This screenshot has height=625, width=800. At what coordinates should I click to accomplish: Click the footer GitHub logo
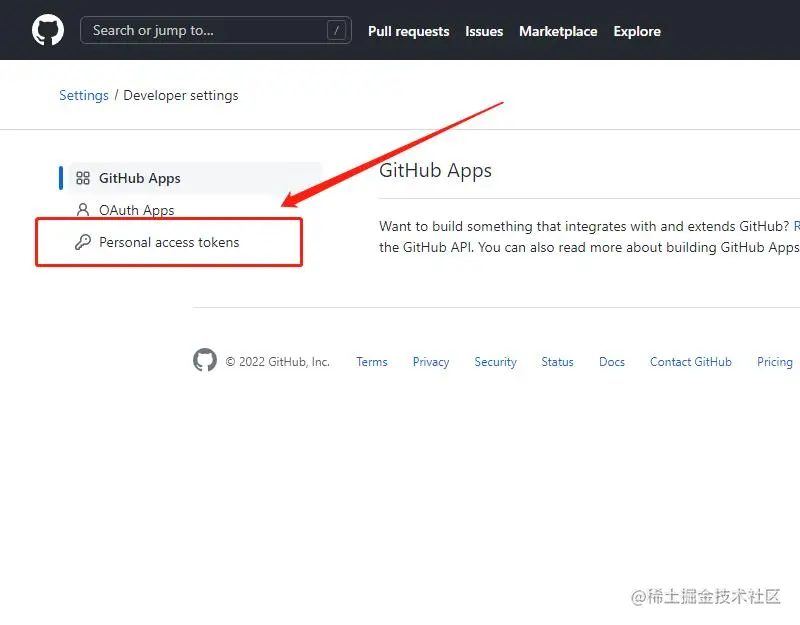point(205,360)
